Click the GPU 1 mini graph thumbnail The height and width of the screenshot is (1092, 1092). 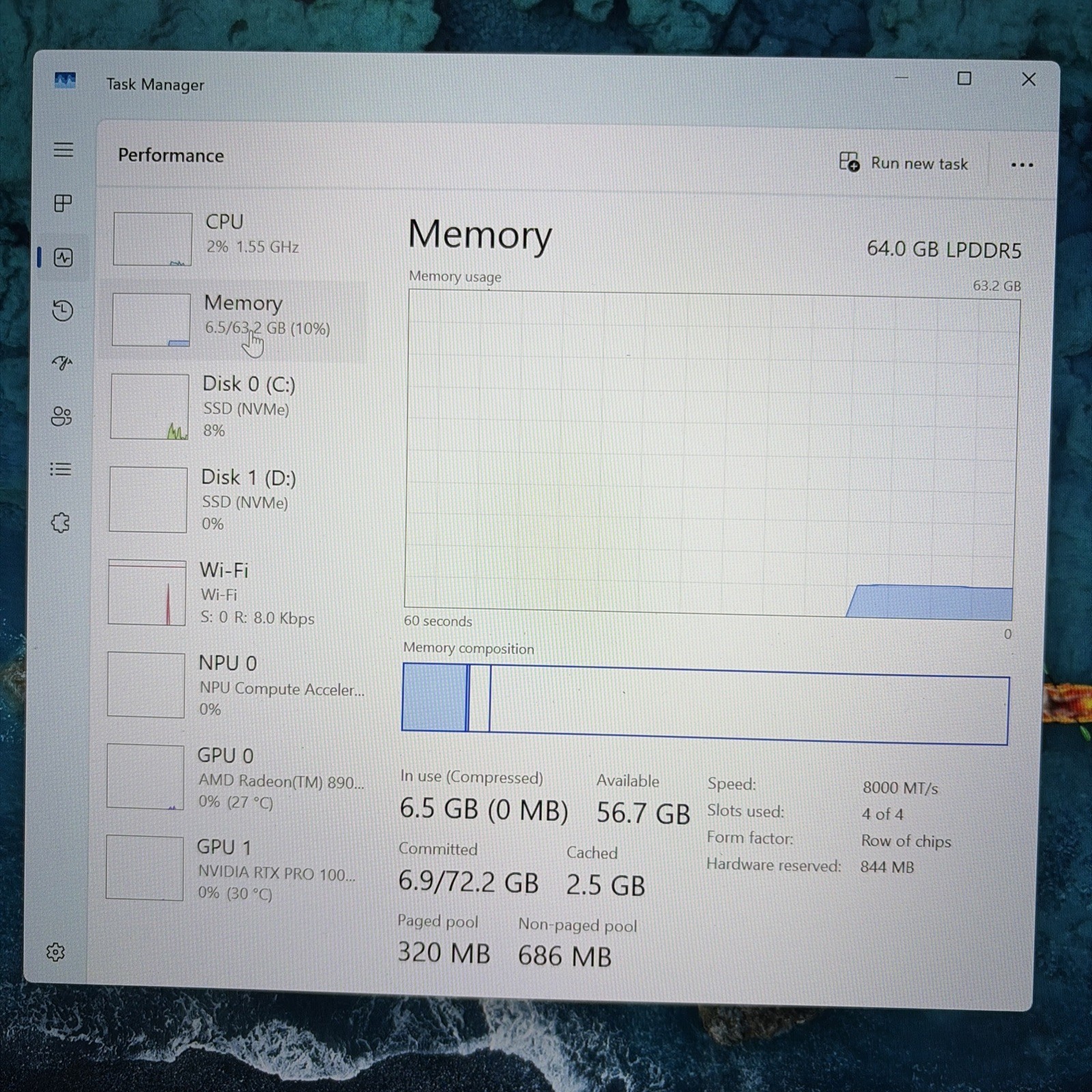pyautogui.click(x=145, y=868)
